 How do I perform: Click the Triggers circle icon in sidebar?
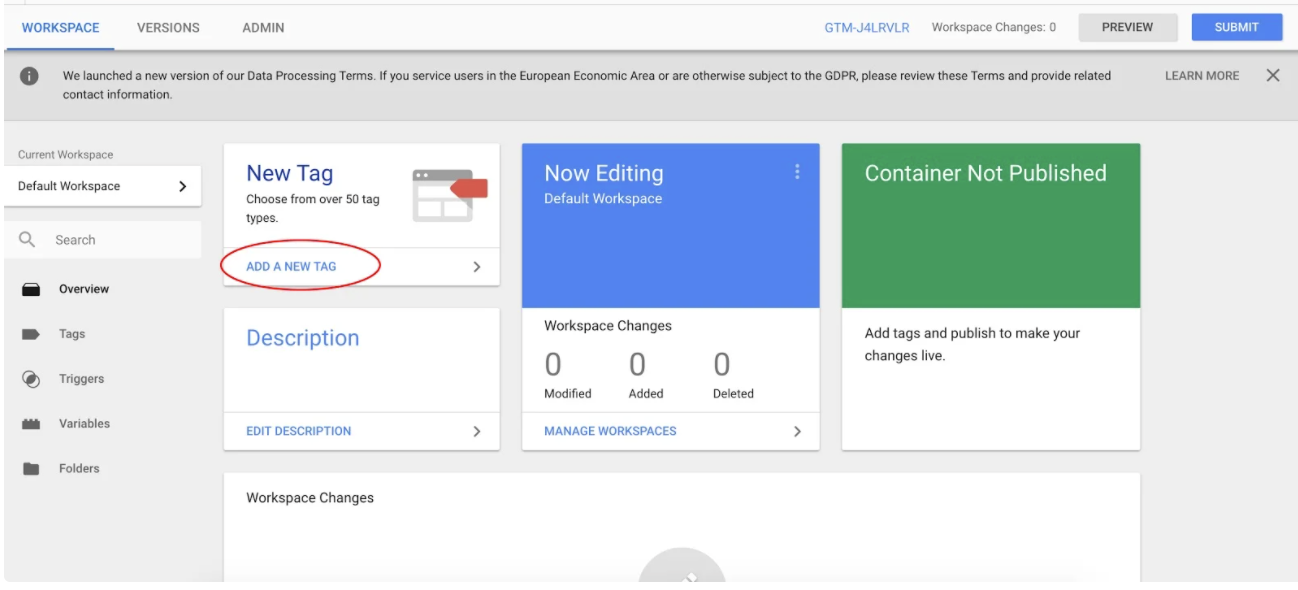[x=31, y=379]
